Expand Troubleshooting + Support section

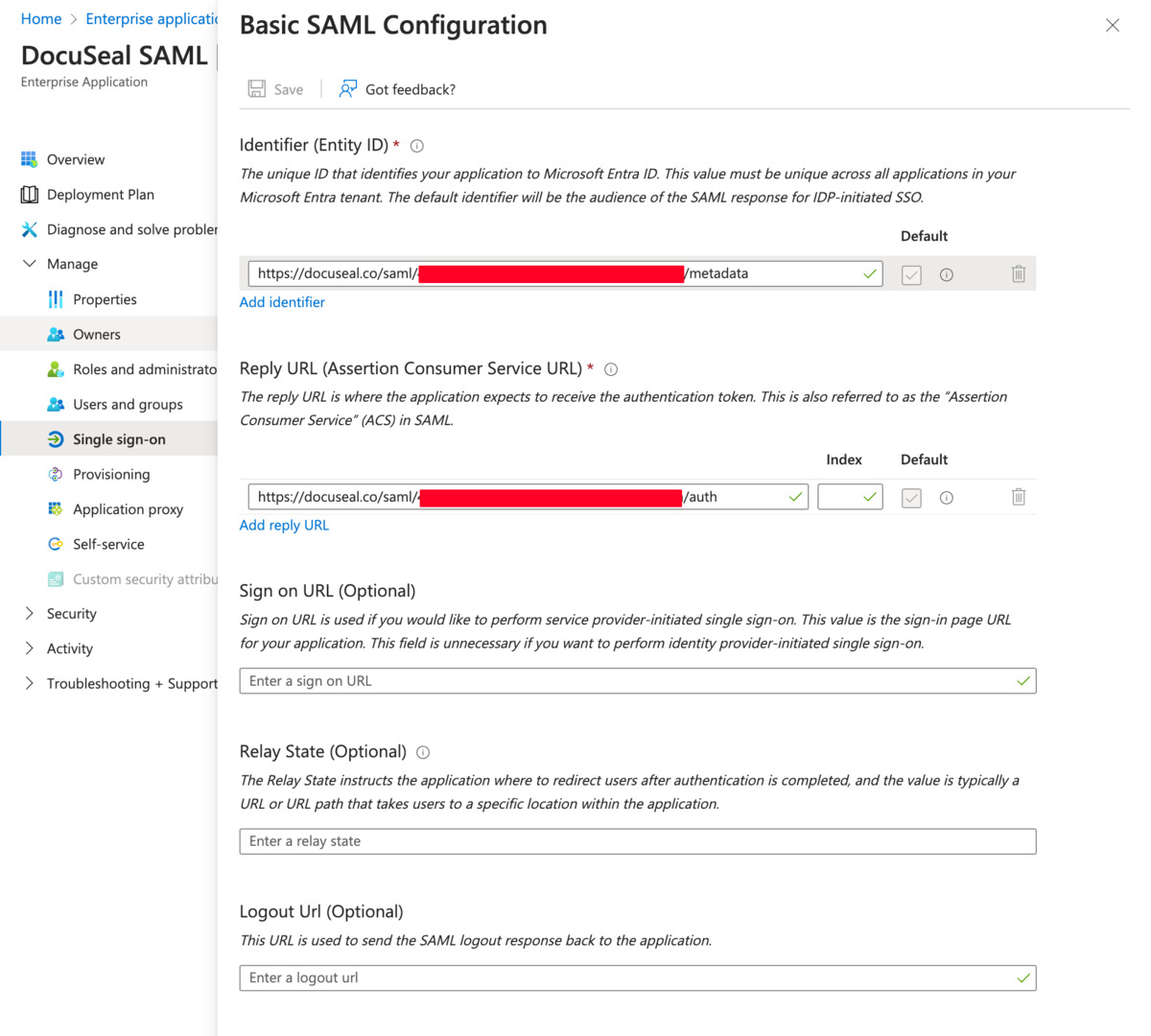29,684
